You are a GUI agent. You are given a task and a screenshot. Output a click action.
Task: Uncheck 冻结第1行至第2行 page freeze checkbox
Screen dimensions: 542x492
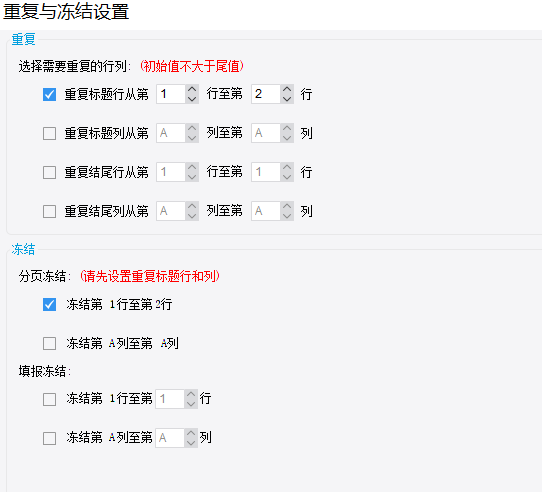[49, 305]
